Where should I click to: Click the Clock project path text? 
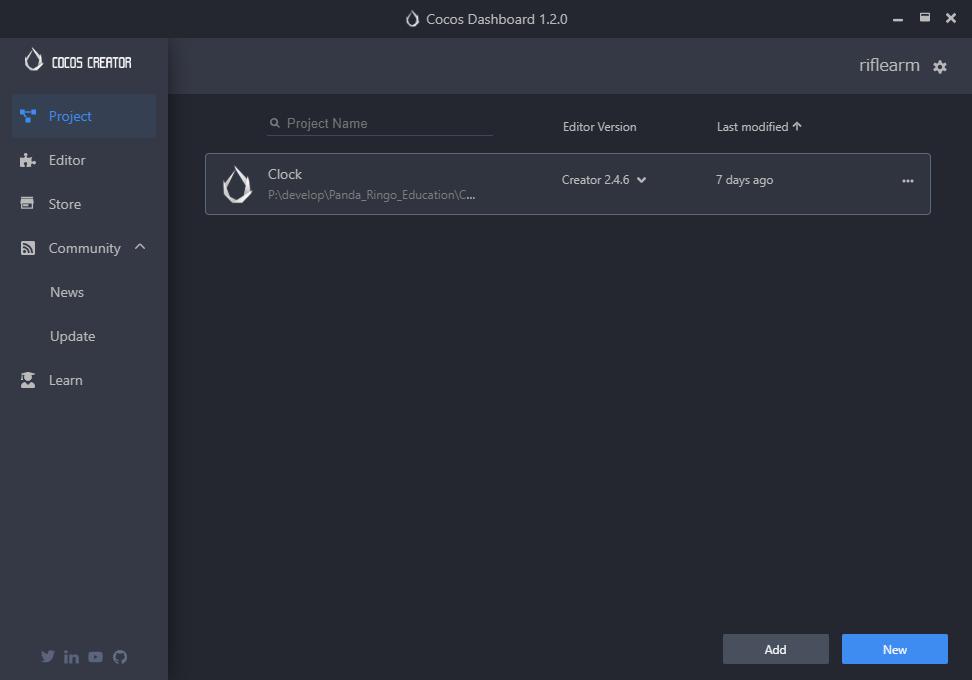click(x=371, y=195)
